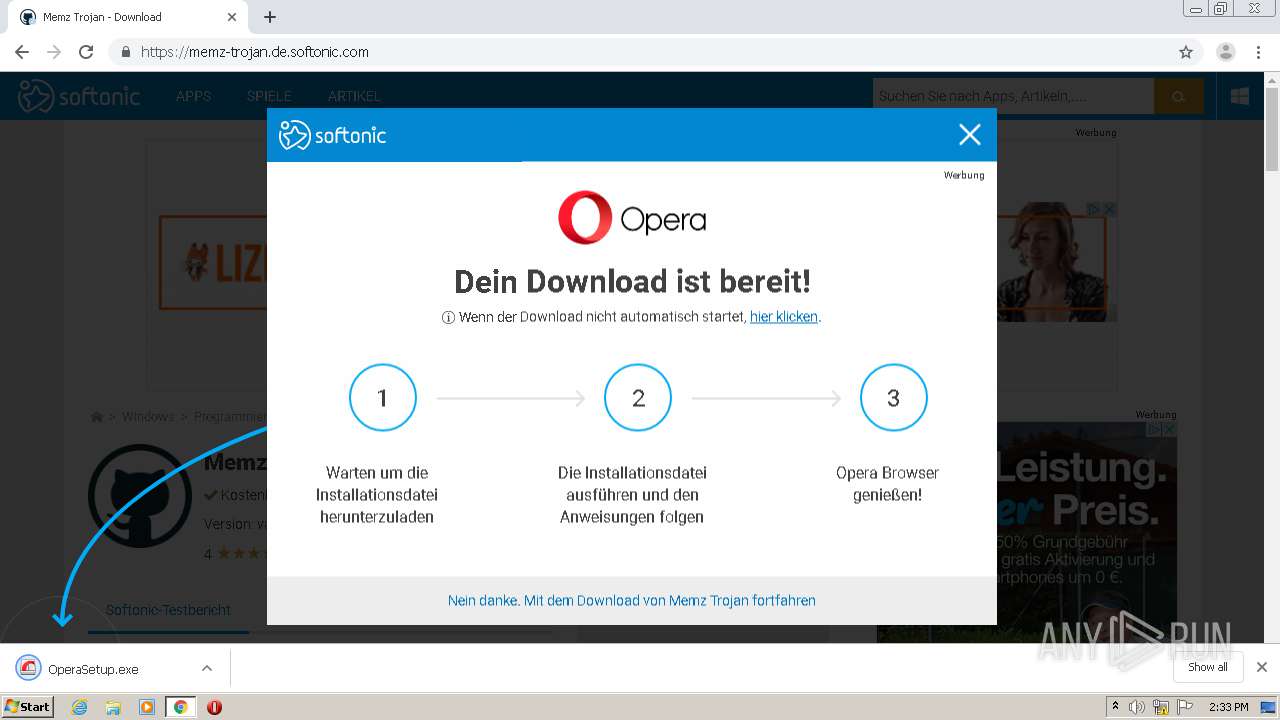The image size is (1280, 720).
Task: Reload the page
Action: 86,52
